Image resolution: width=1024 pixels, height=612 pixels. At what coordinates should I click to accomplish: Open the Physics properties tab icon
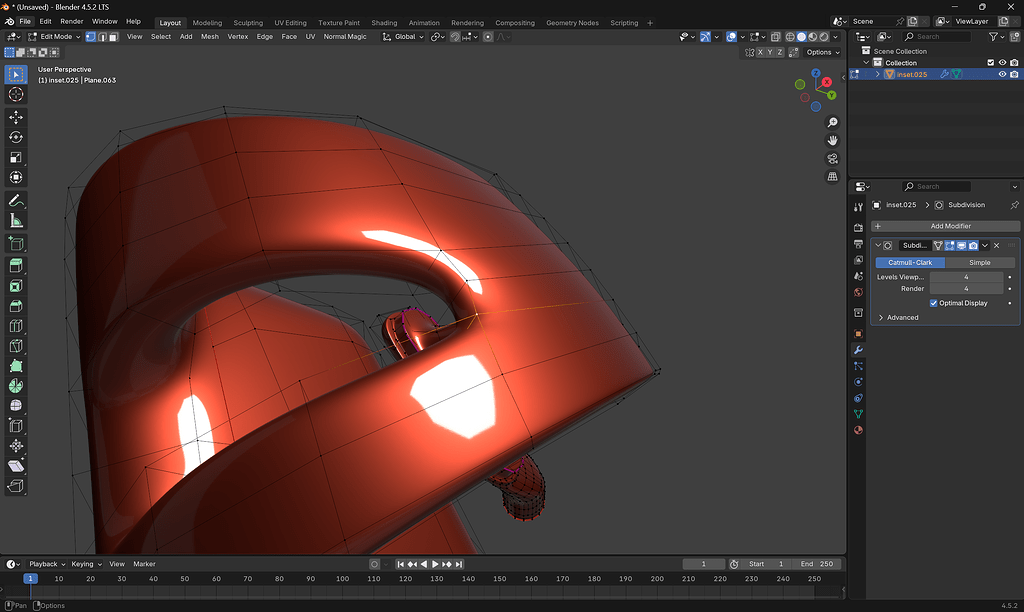[x=858, y=382]
